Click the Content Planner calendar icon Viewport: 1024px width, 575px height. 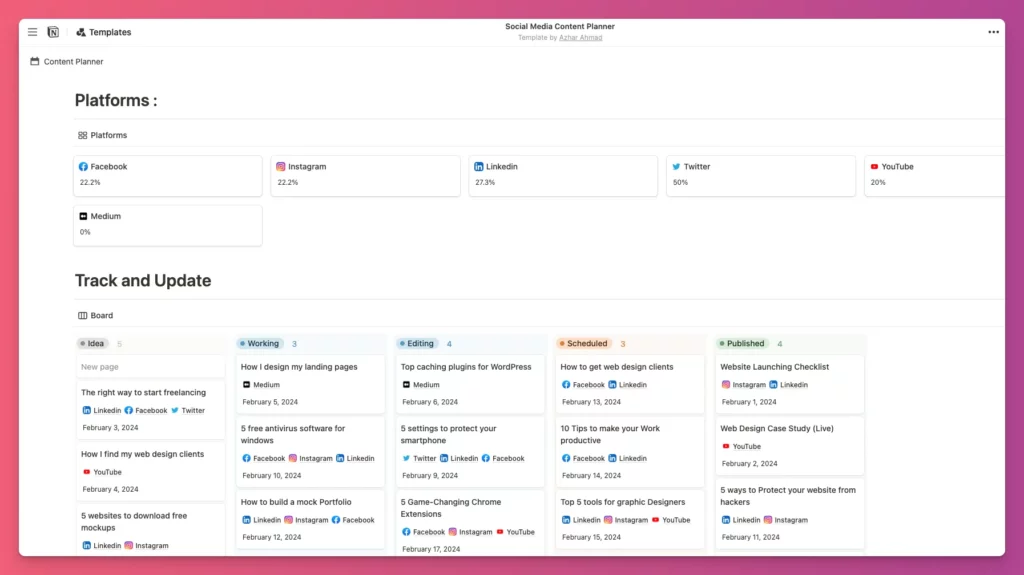click(x=35, y=62)
